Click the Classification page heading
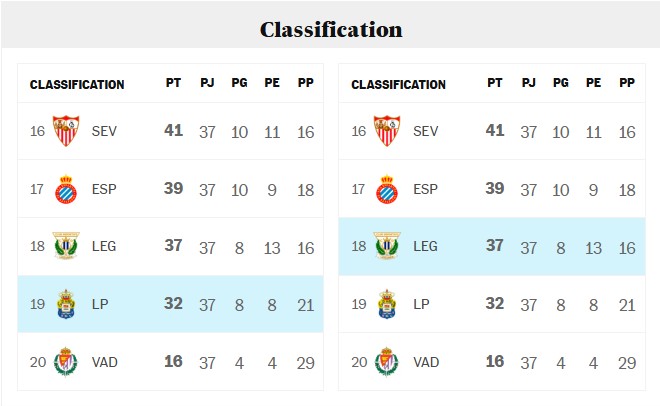This screenshot has height=406, width=660. pos(331,29)
